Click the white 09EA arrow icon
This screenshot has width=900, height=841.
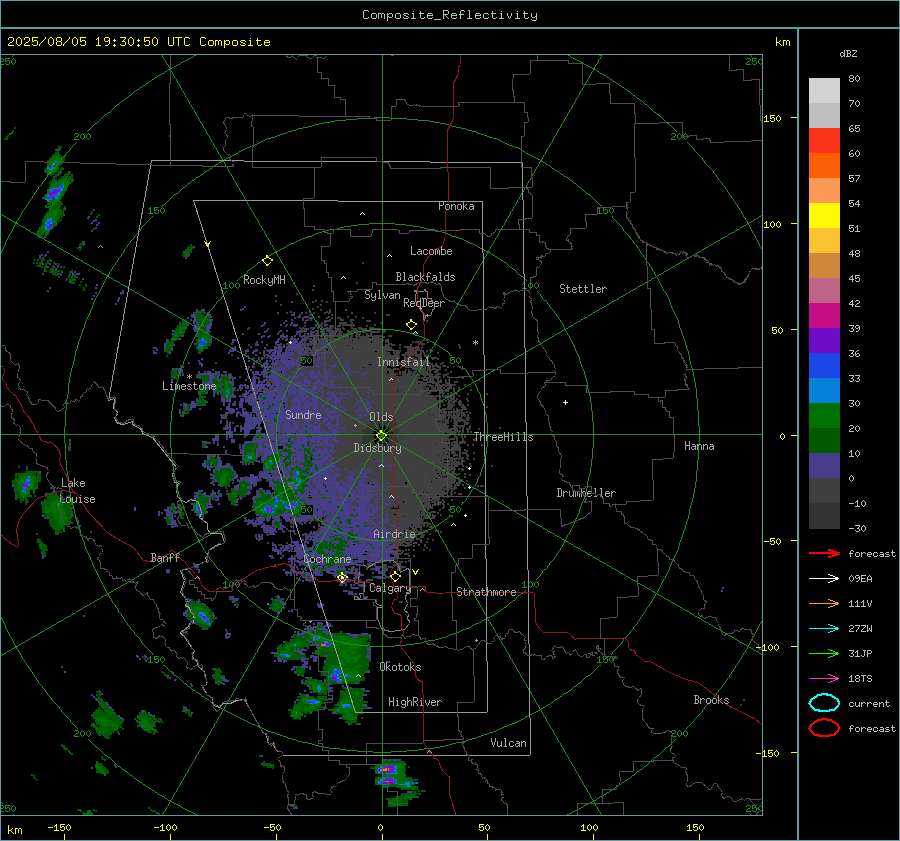click(x=824, y=578)
